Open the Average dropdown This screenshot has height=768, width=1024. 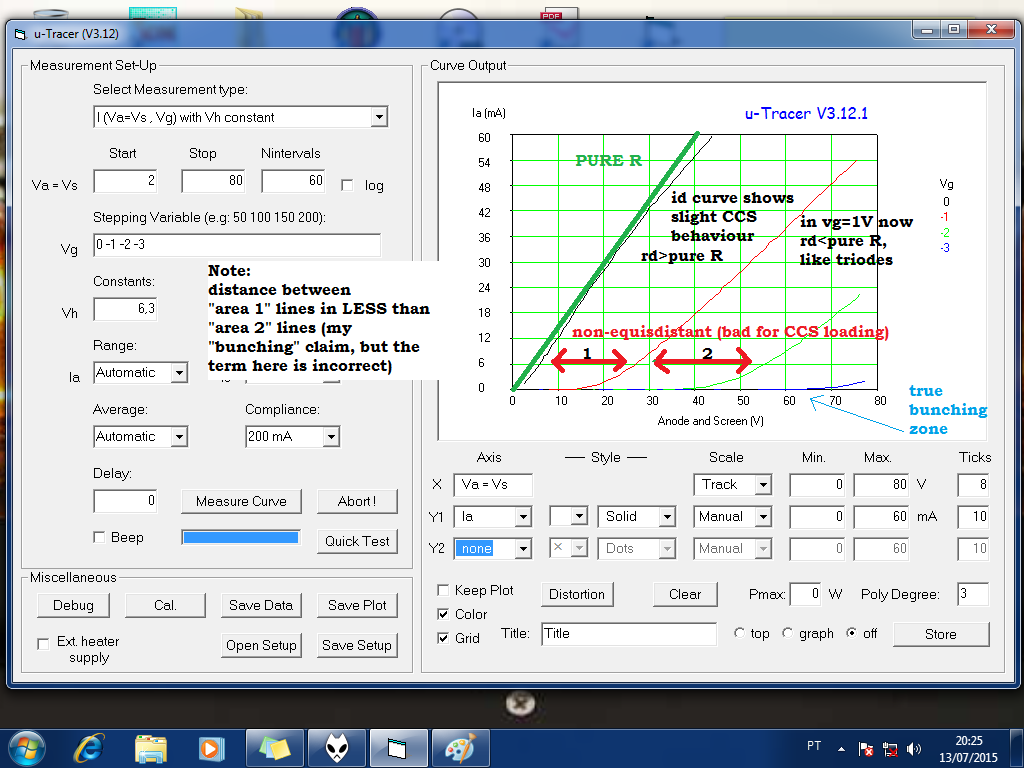(179, 437)
